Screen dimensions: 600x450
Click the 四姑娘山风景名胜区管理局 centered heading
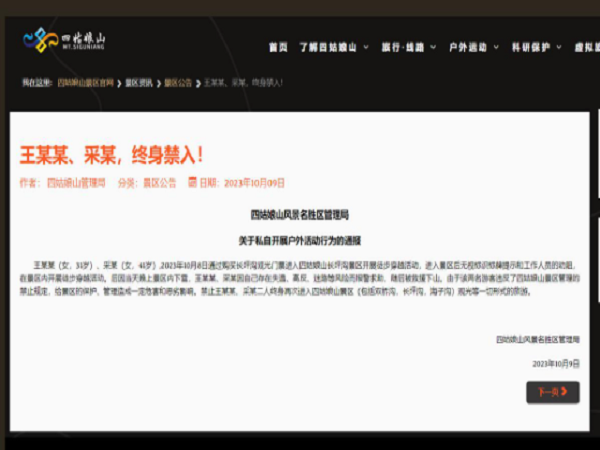pos(299,215)
